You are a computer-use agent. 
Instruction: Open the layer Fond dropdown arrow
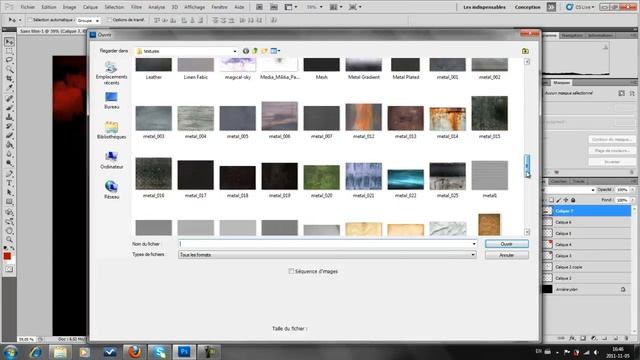click(x=633, y=200)
